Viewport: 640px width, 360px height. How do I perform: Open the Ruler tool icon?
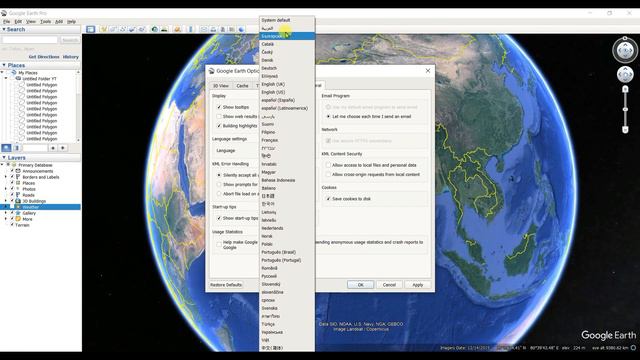(x=190, y=29)
